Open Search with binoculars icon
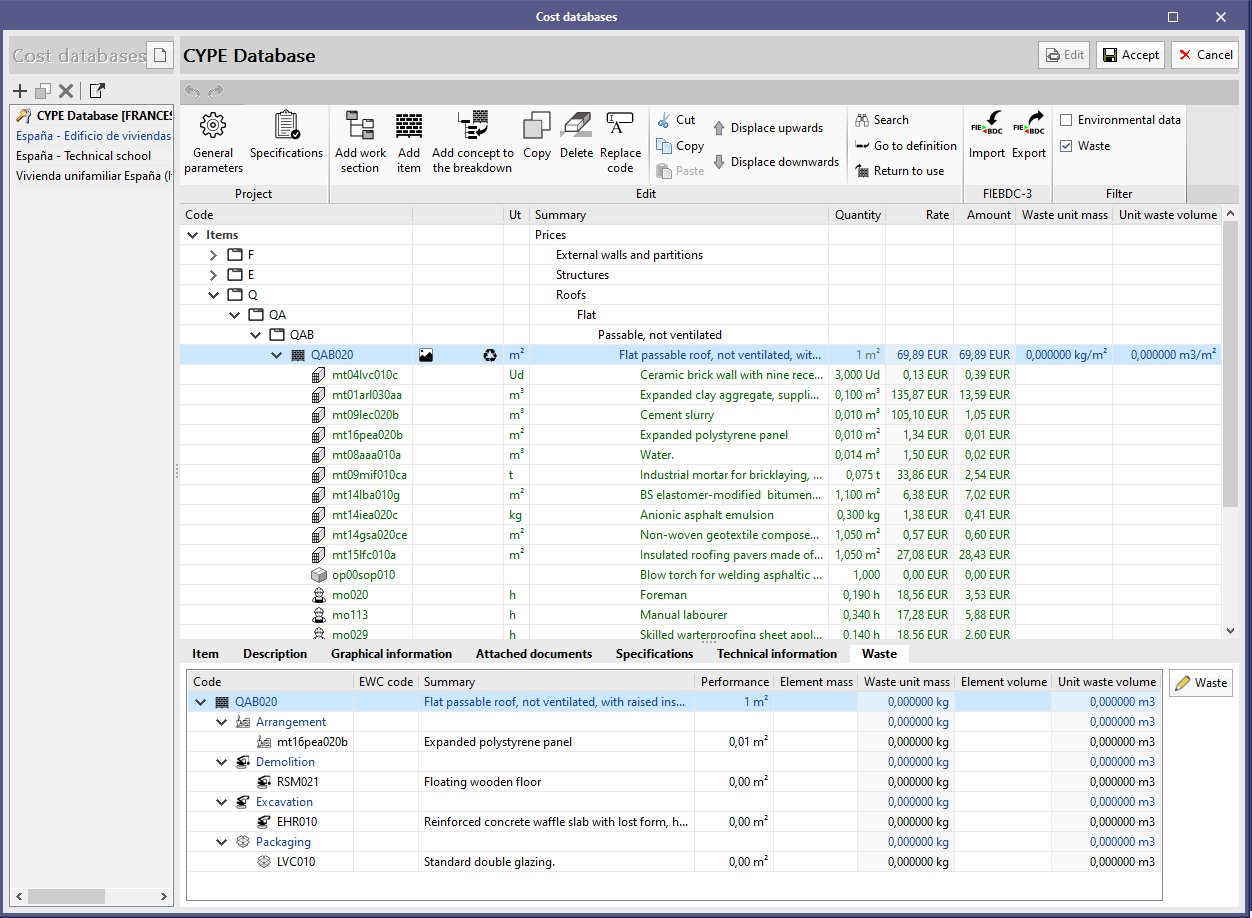Viewport: 1252px width, 918px height. tap(882, 120)
